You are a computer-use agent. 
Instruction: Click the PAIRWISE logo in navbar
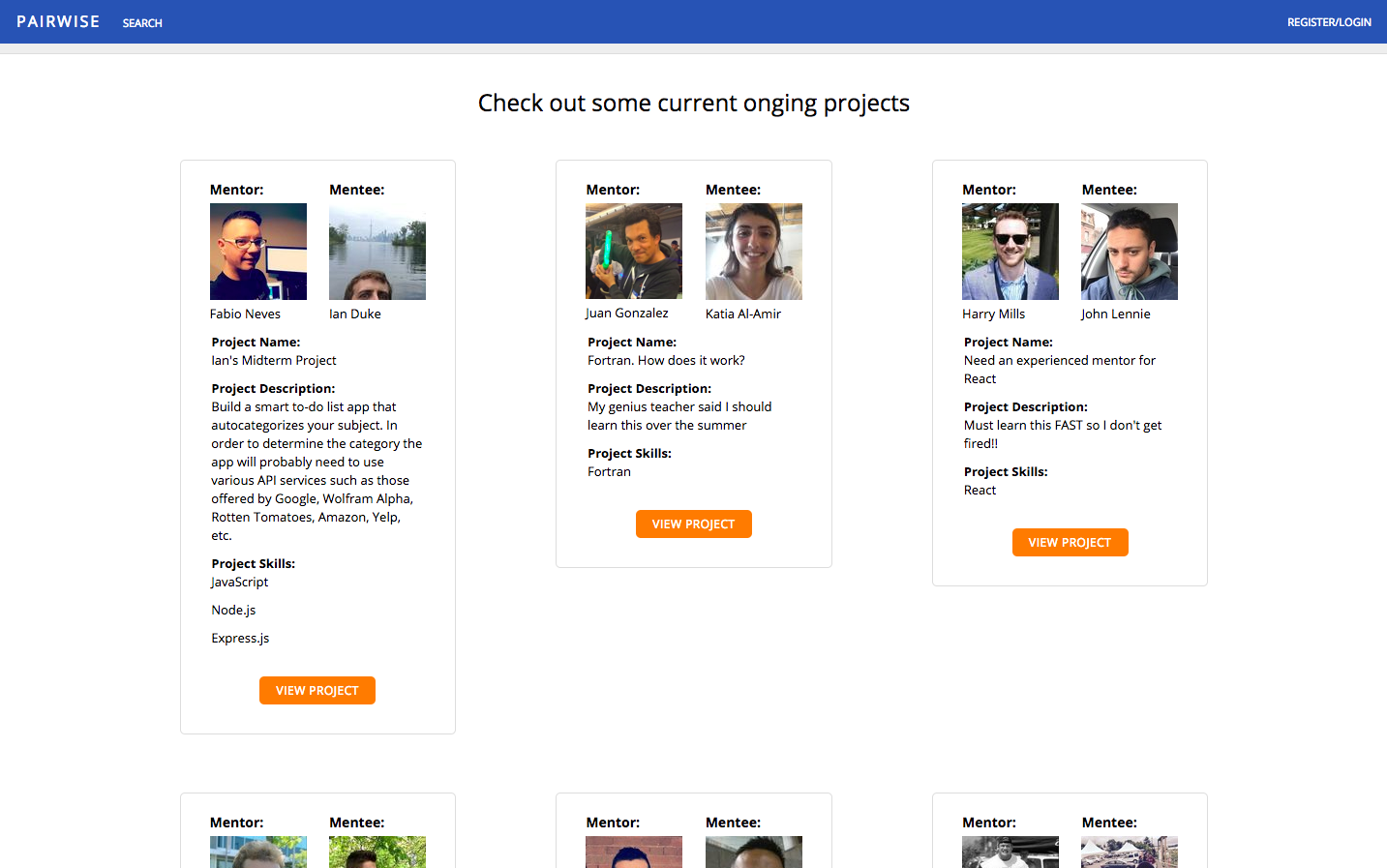(58, 21)
